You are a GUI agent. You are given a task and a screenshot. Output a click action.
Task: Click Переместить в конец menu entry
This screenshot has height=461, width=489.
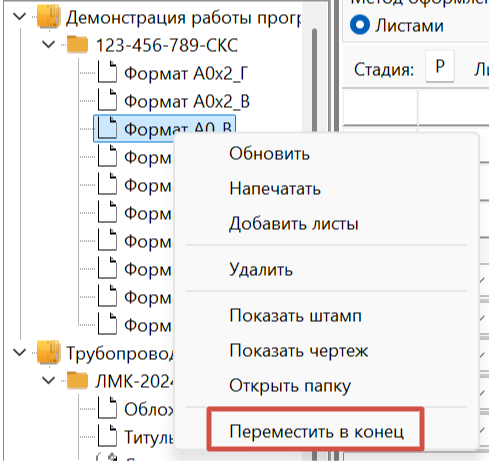point(316,431)
